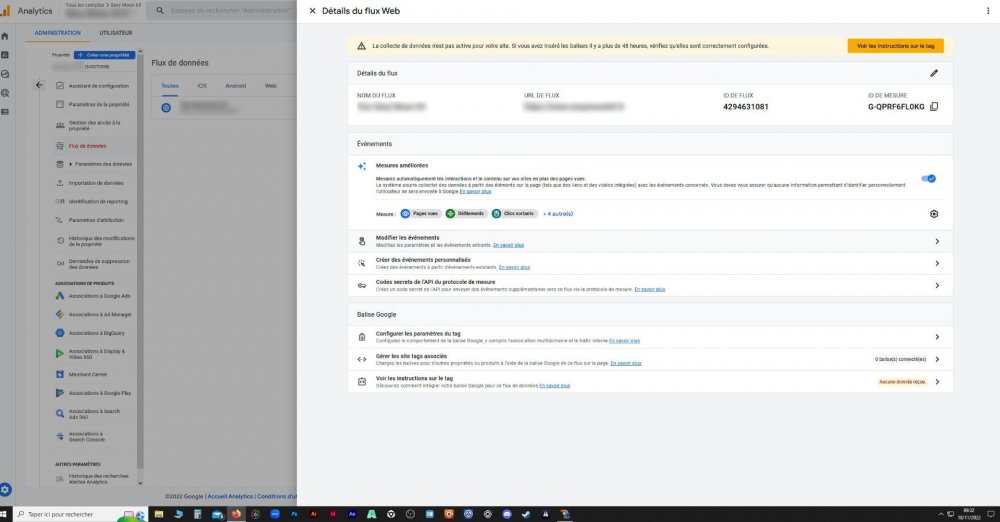
Task: Open Firefox from the taskbar
Action: (236, 514)
